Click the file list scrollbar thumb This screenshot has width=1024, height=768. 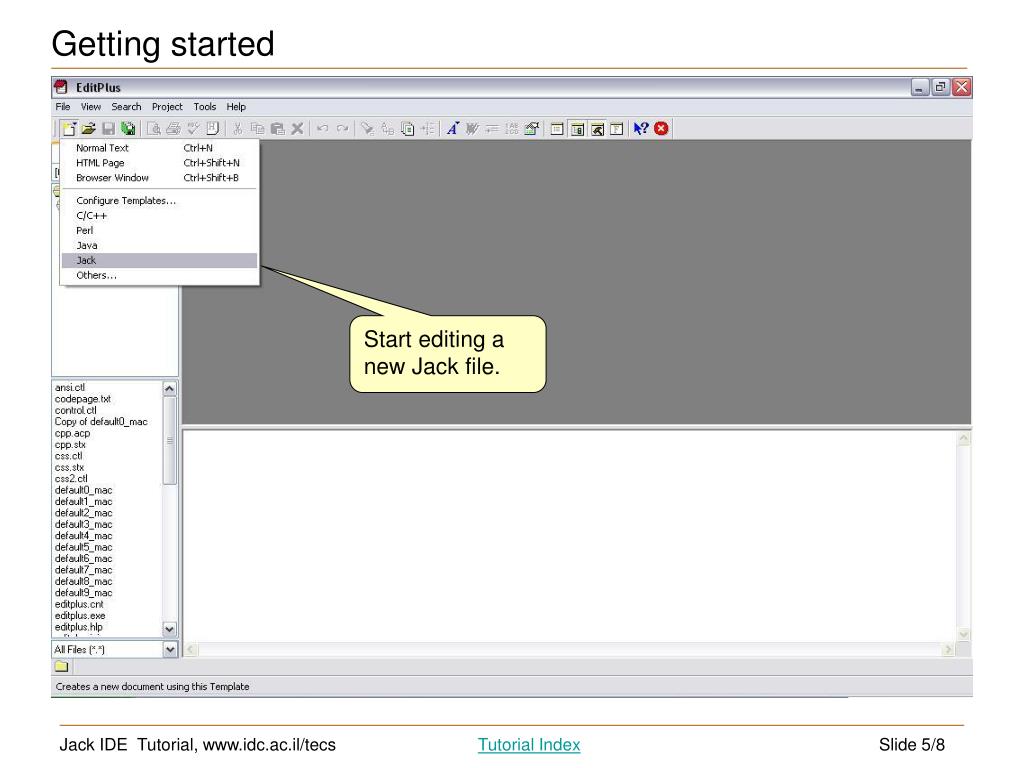click(x=169, y=441)
